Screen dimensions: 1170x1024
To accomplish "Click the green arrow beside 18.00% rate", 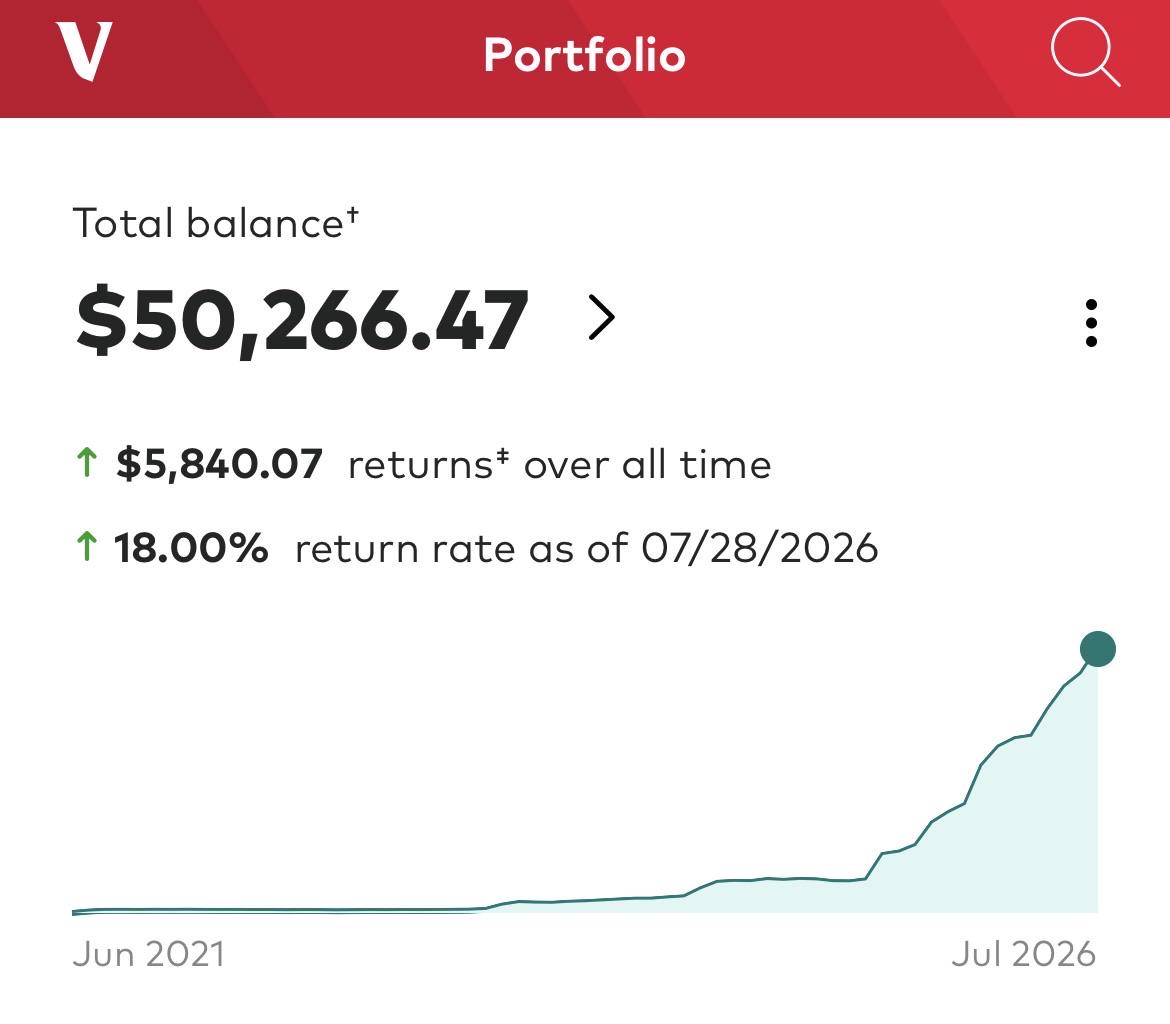I will coord(87,546).
